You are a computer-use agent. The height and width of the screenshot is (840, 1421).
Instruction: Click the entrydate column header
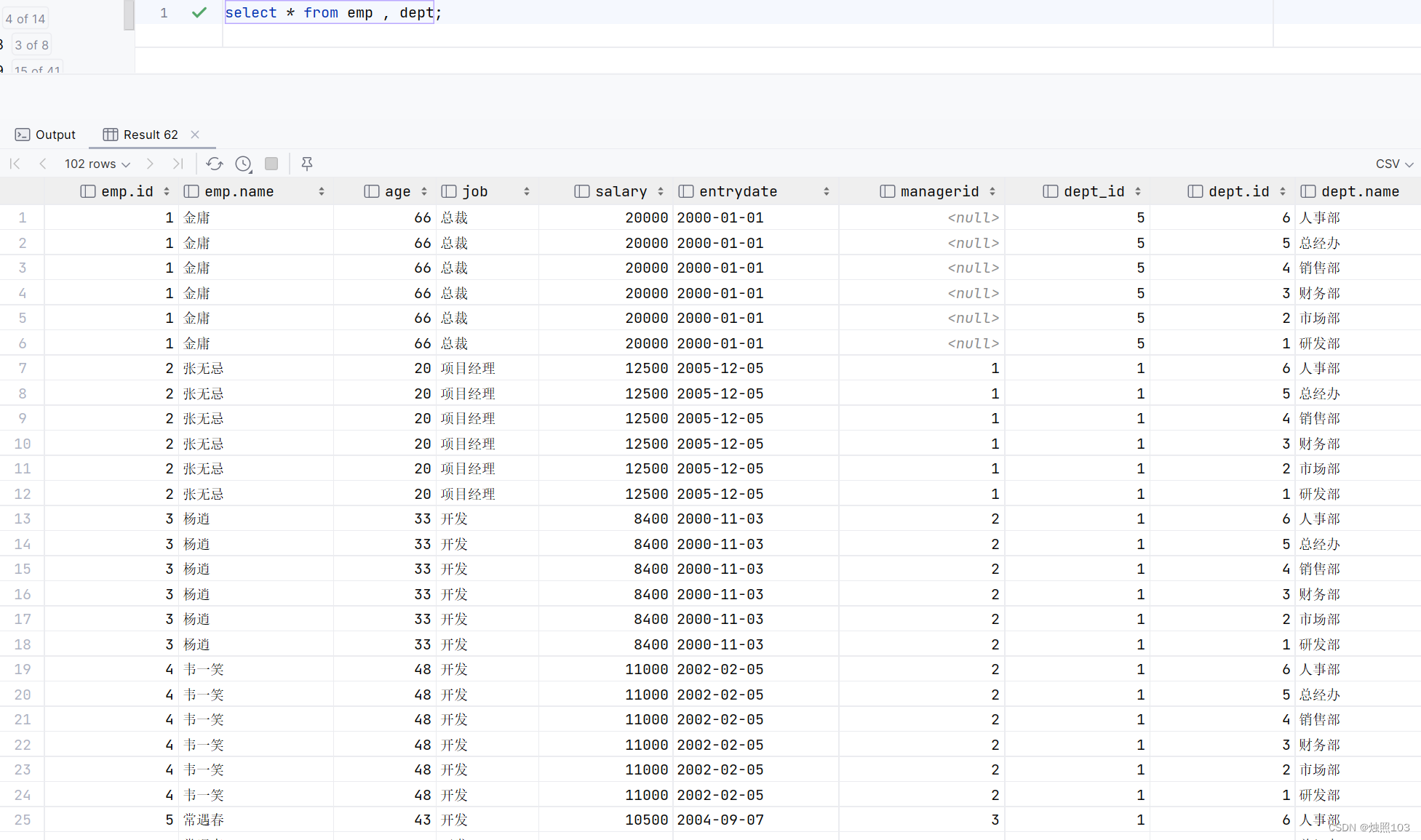tap(738, 191)
